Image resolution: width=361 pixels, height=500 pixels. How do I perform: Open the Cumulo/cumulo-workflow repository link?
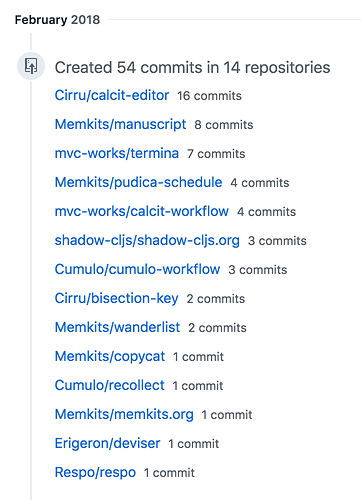click(137, 269)
